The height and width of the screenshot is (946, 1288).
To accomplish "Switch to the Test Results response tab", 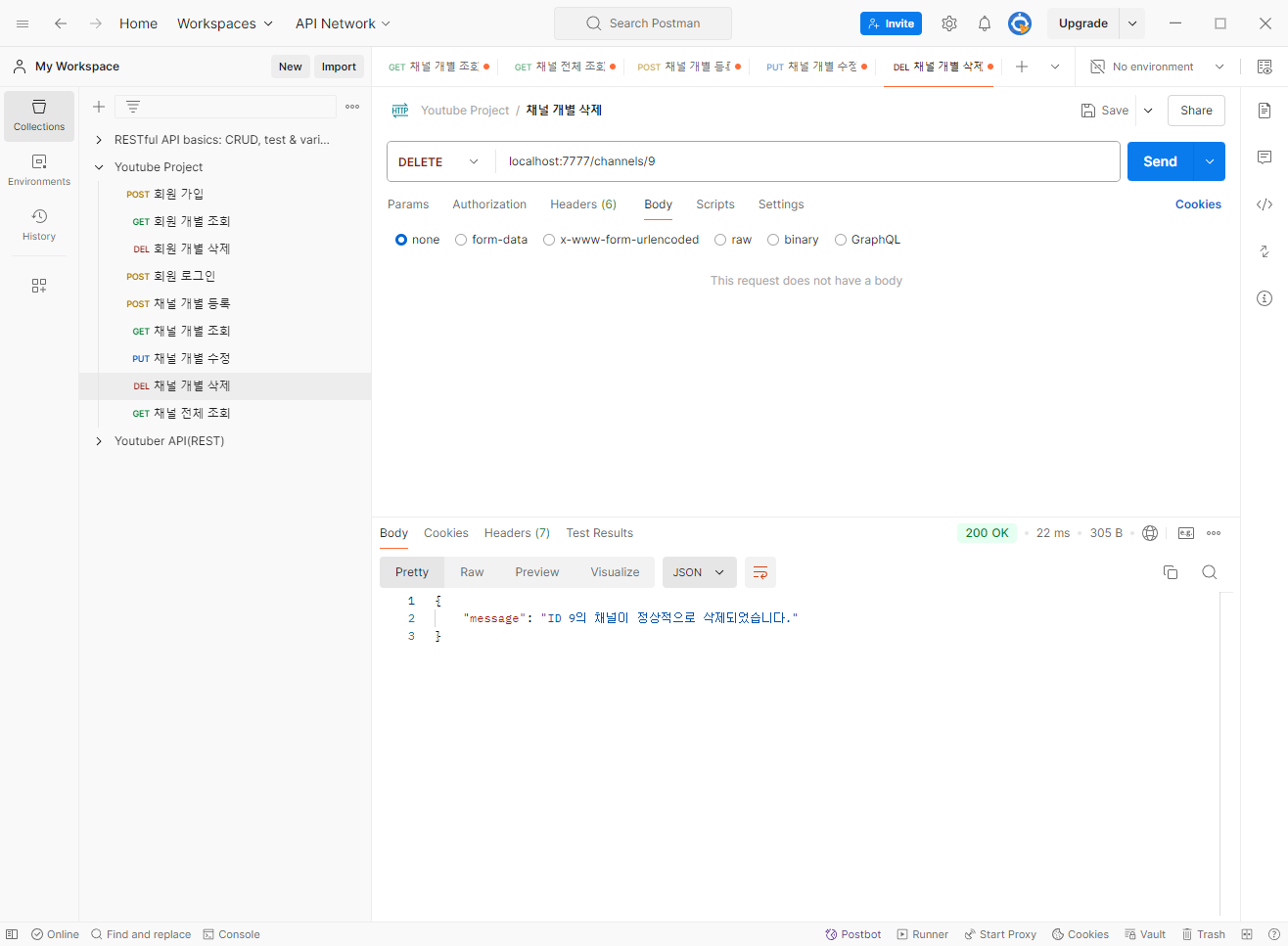I will pyautogui.click(x=600, y=533).
